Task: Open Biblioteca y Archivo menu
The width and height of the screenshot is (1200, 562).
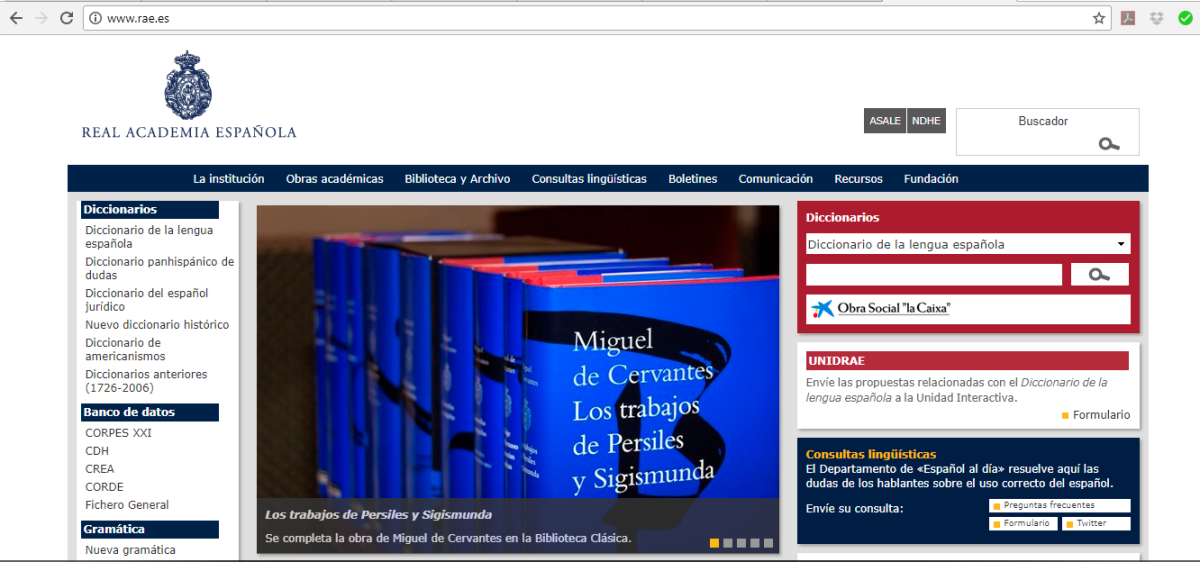Action: (457, 179)
